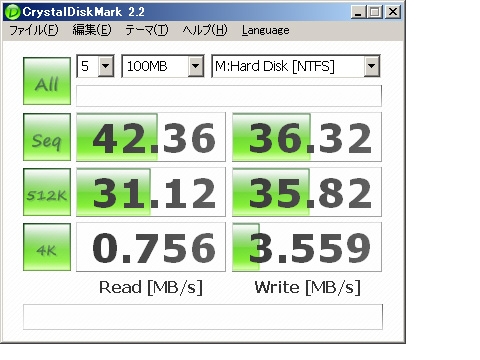
Task: Click the Seq write result 36.32
Action: point(307,137)
